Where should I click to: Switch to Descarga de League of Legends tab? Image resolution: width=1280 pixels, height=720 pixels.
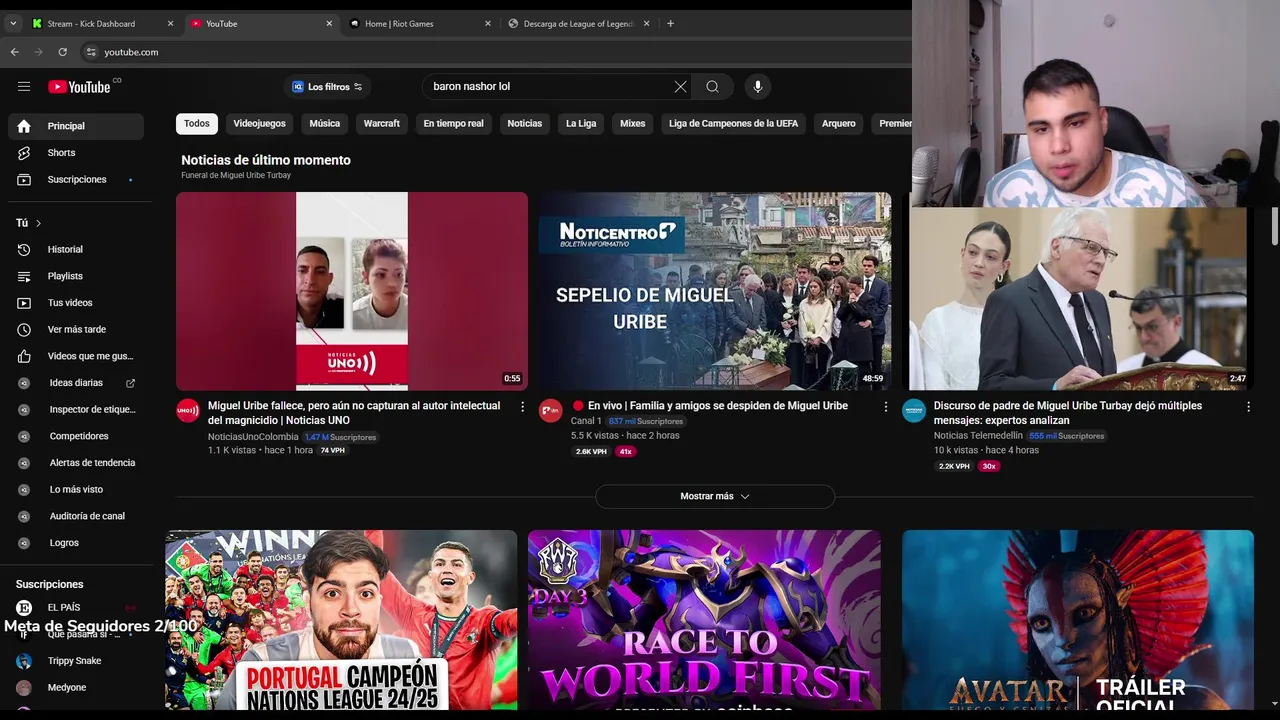(x=578, y=23)
